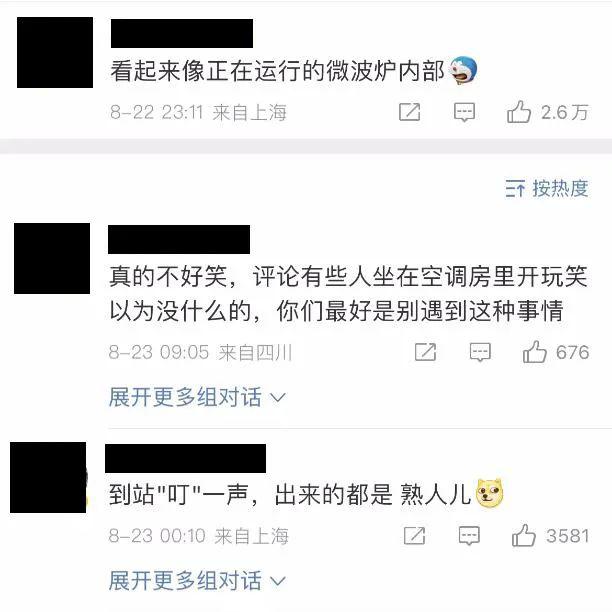Open avatar of the Sichuan commenter
The height and width of the screenshot is (612, 612).
pos(52,258)
